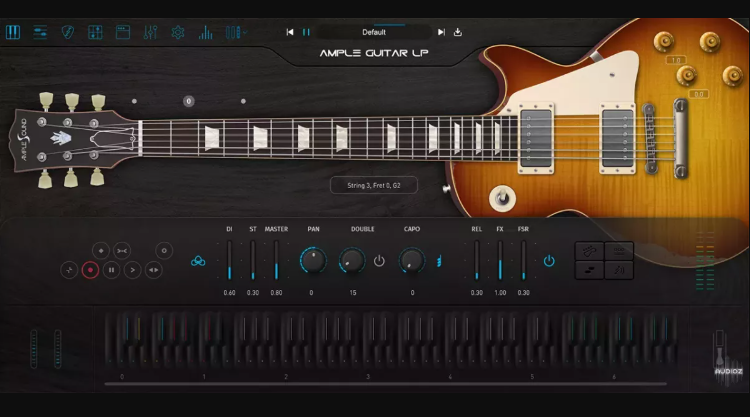Toggle the red record button

tap(90, 270)
